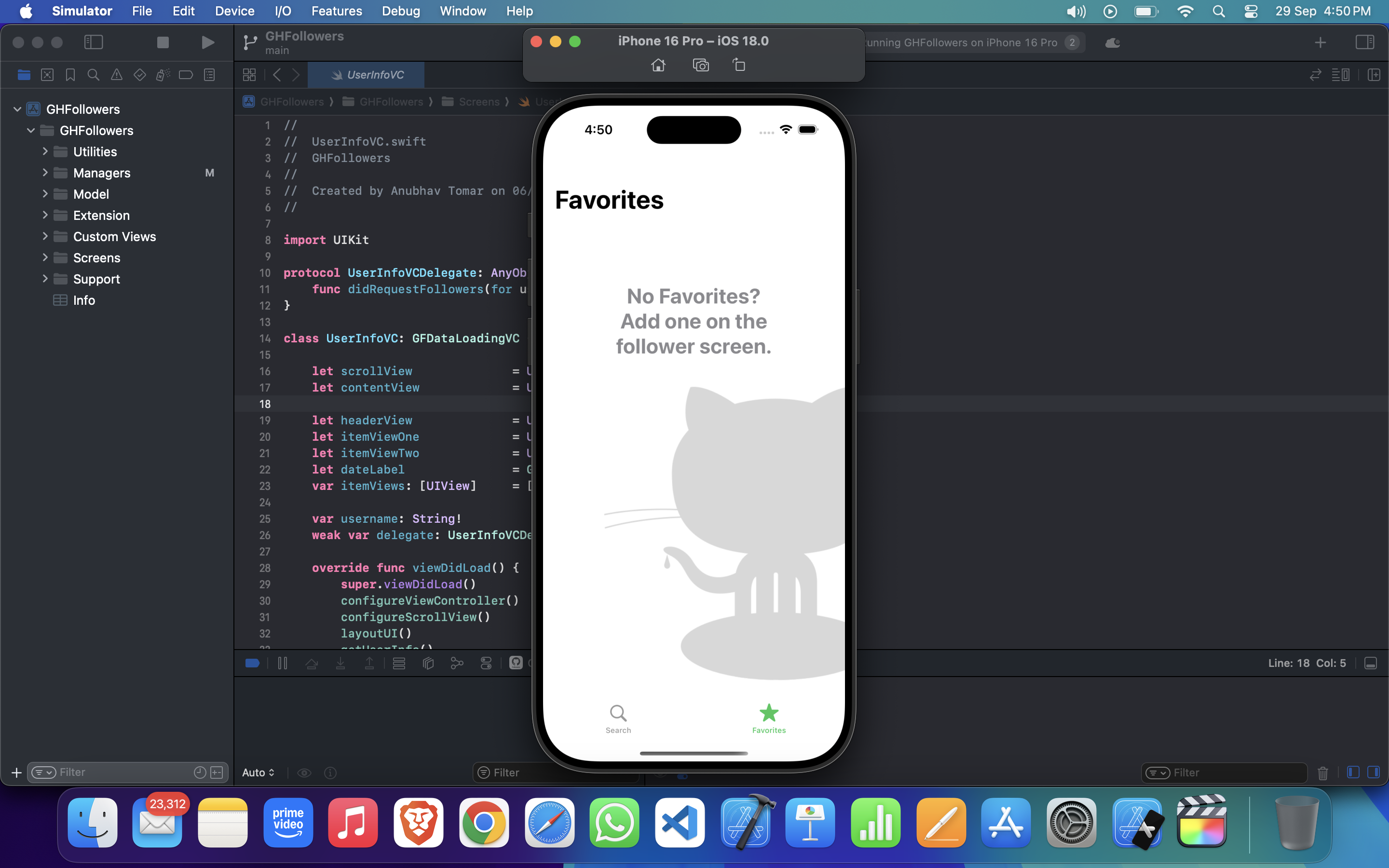
Task: Take a simulator screenshot with camera icon
Action: [700, 66]
